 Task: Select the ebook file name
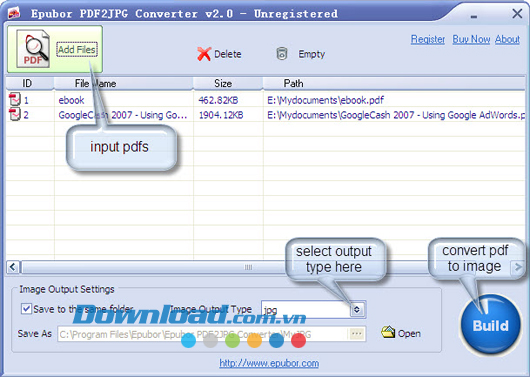[71, 100]
